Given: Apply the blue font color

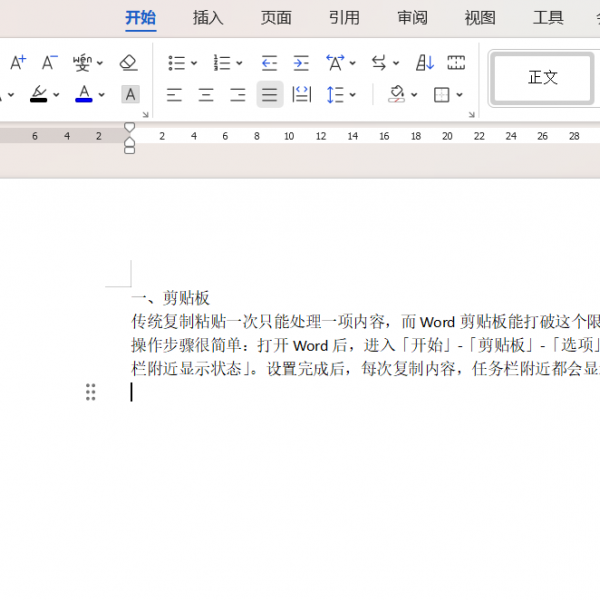Looking at the screenshot, I should [x=84, y=94].
